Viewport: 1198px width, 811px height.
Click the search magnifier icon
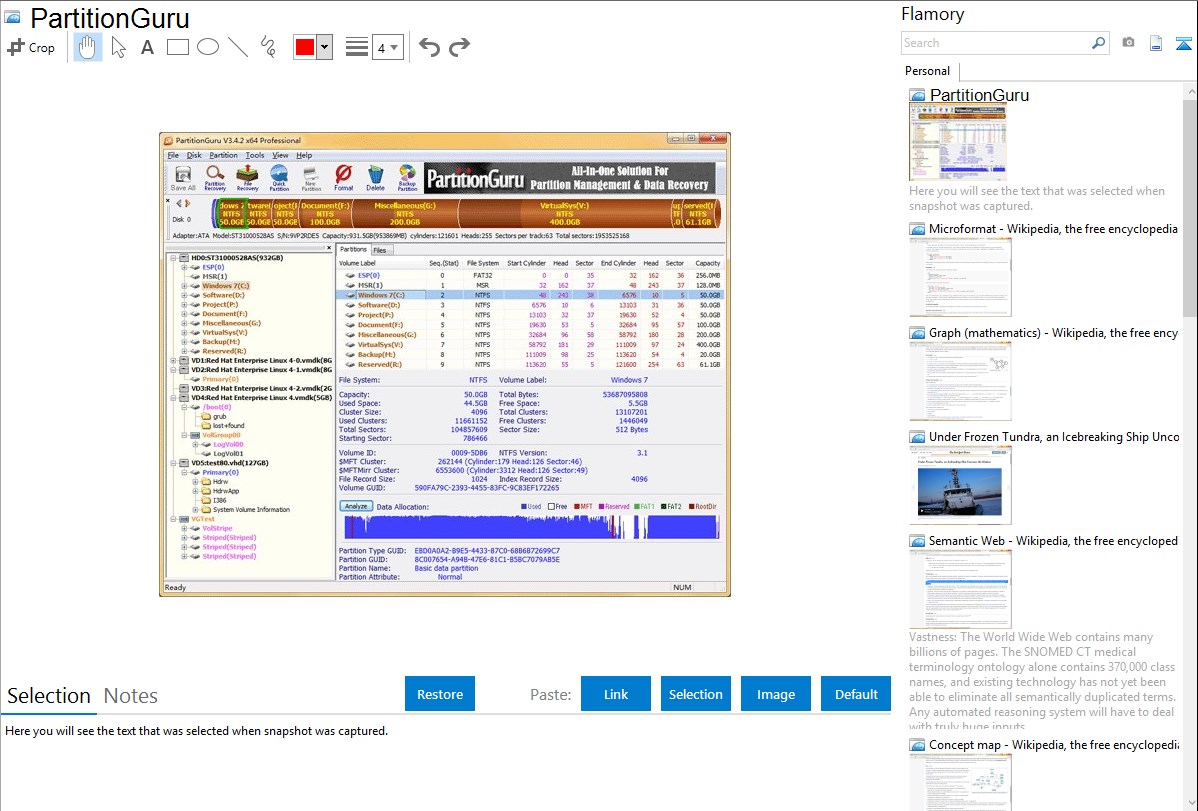(x=1099, y=43)
